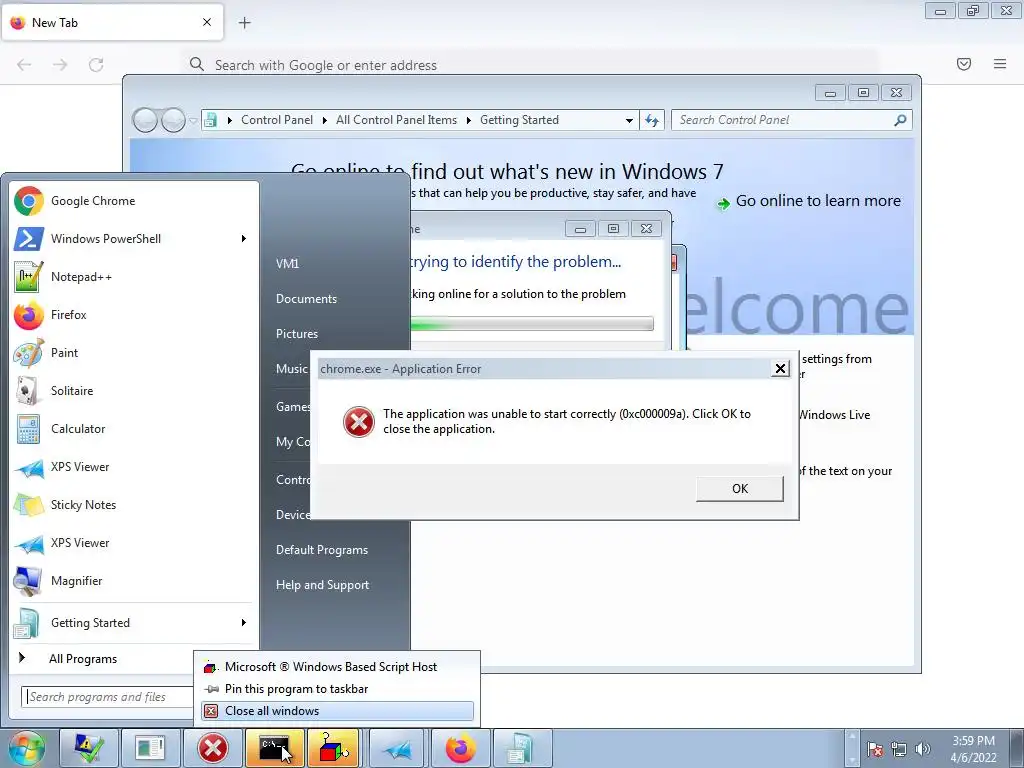This screenshot has height=768, width=1024.
Task: Open Command Prompt taskbar button
Action: [275, 748]
